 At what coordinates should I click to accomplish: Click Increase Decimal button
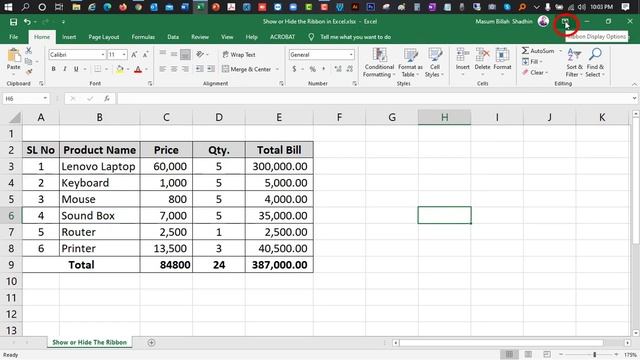click(x=338, y=69)
